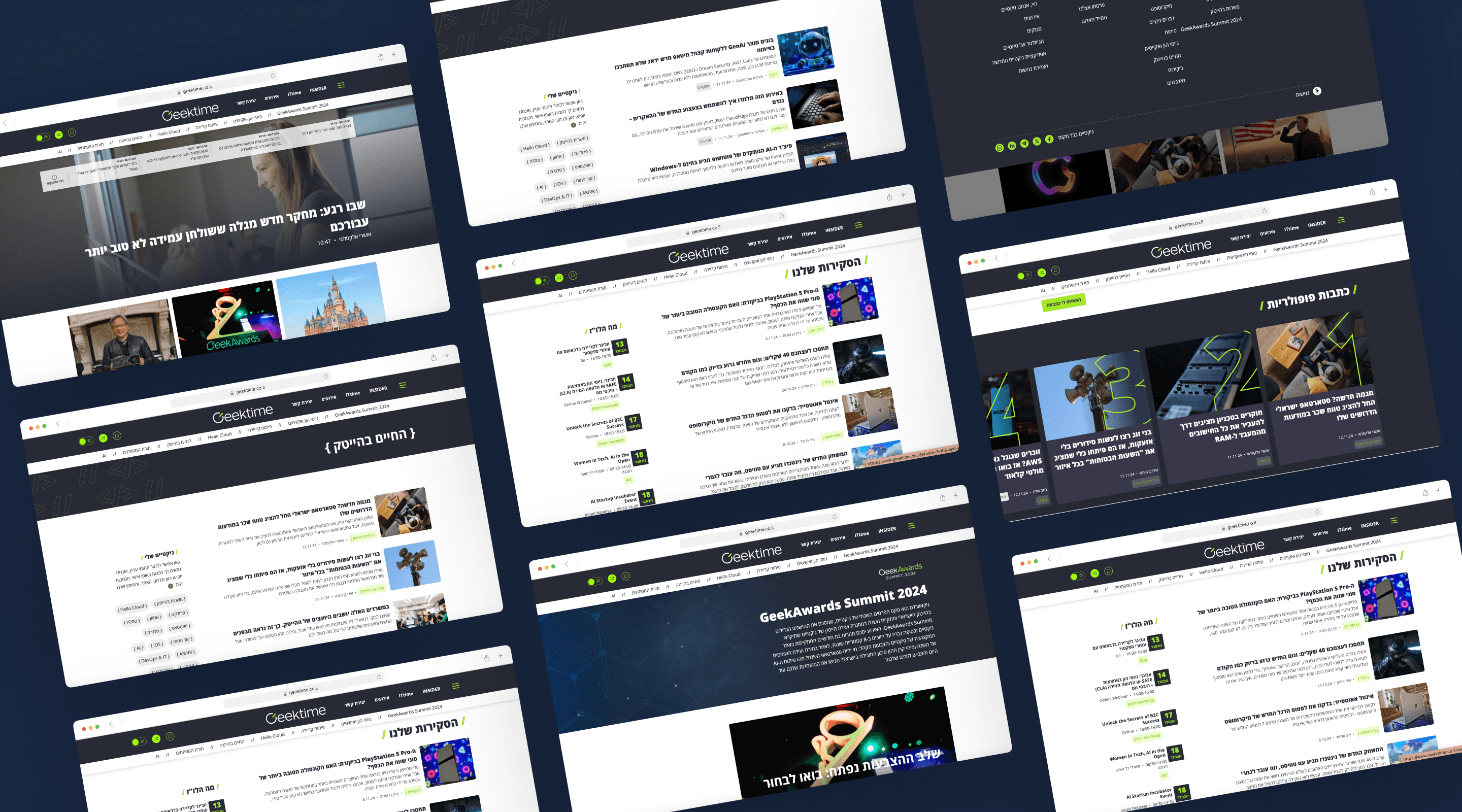The width and height of the screenshot is (1462, 812).
Task: Click share icon in the כתבות פופולריות window
Action: [x=1372, y=192]
